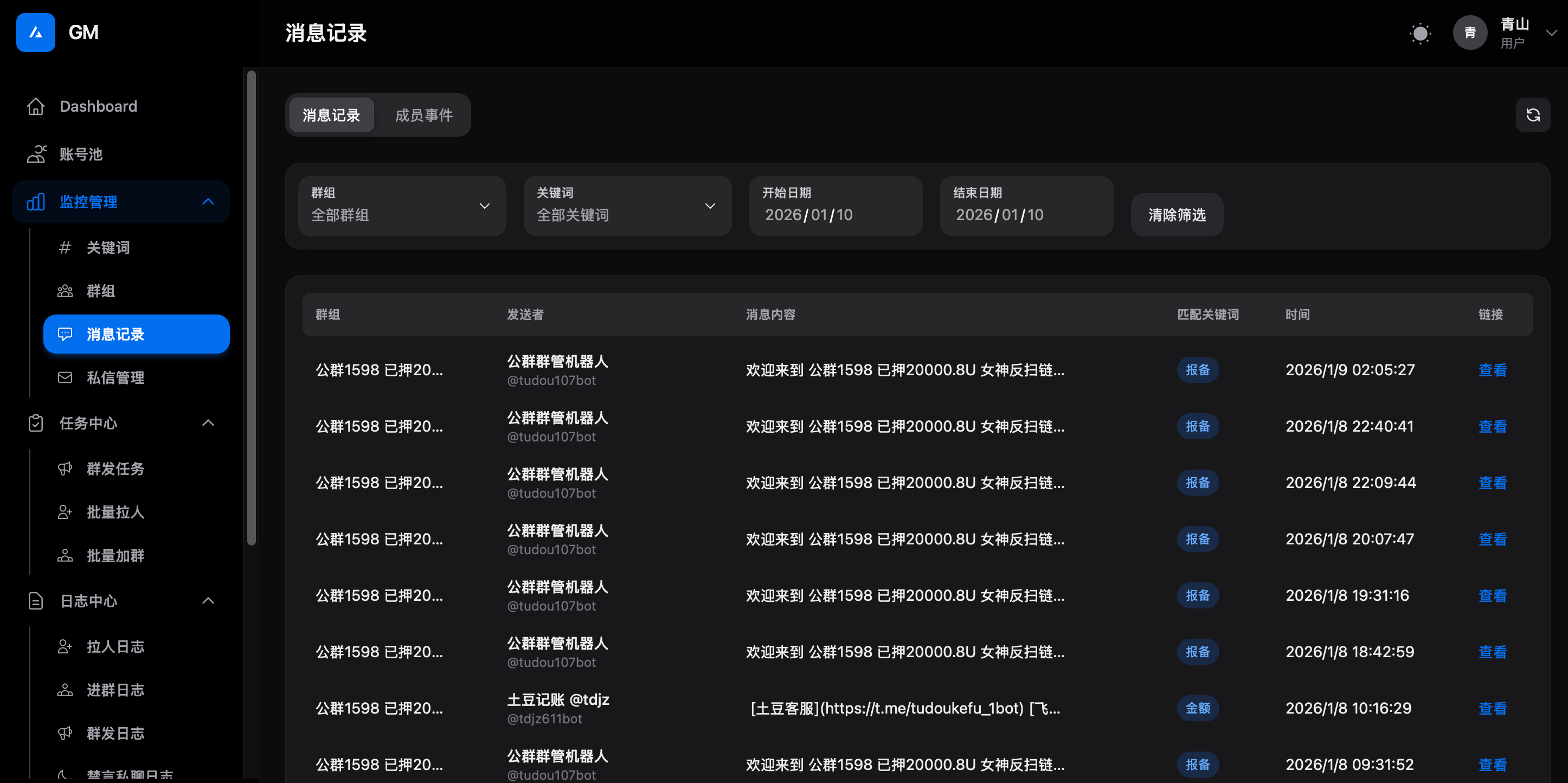The width and height of the screenshot is (1568, 783).
Task: Select the Dashboard home icon
Action: [36, 106]
